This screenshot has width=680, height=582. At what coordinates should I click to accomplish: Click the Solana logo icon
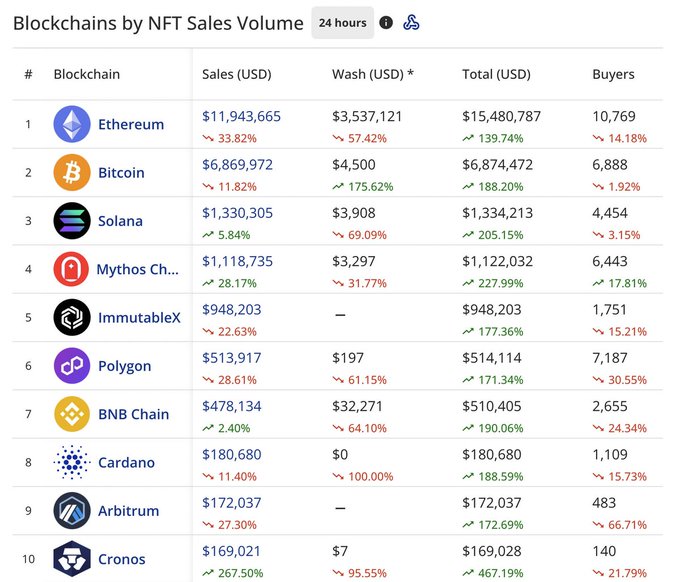(x=72, y=221)
